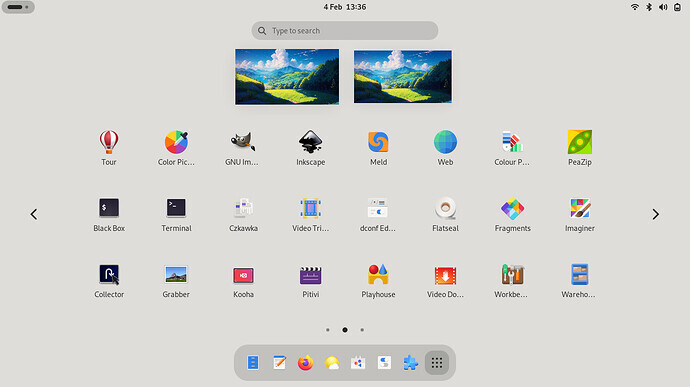Screen dimensions: 690x387
Task: Open the calendar-style icon in dock
Action: point(358,362)
